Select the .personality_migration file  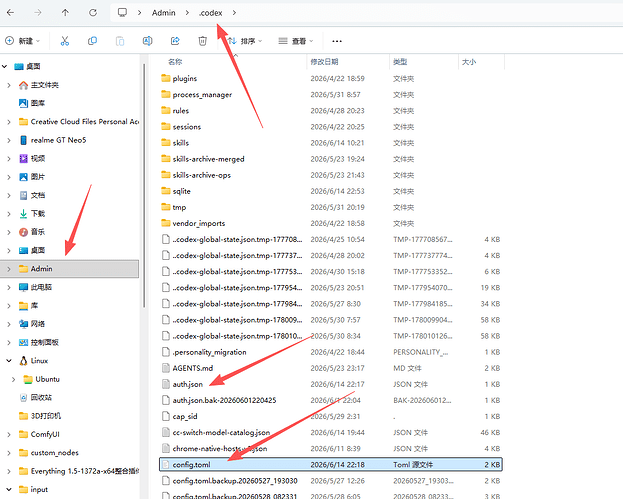pos(209,352)
